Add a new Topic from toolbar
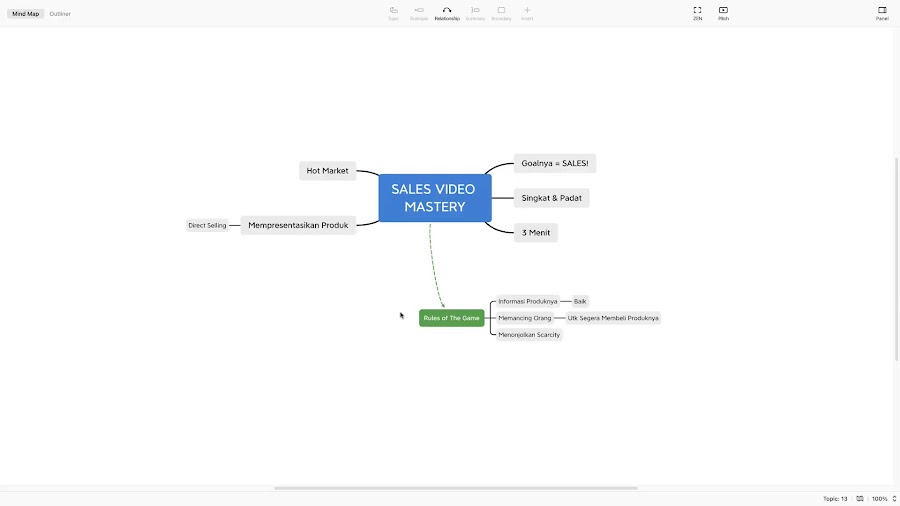 (393, 13)
